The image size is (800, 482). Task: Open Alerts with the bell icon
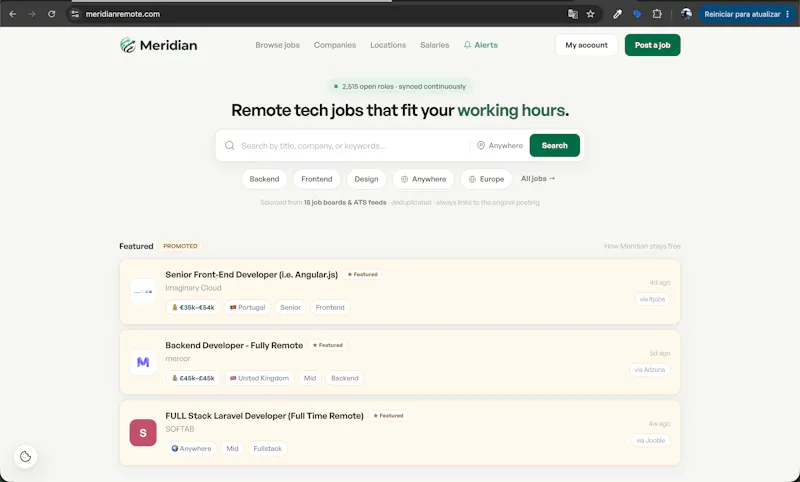pyautogui.click(x=480, y=45)
